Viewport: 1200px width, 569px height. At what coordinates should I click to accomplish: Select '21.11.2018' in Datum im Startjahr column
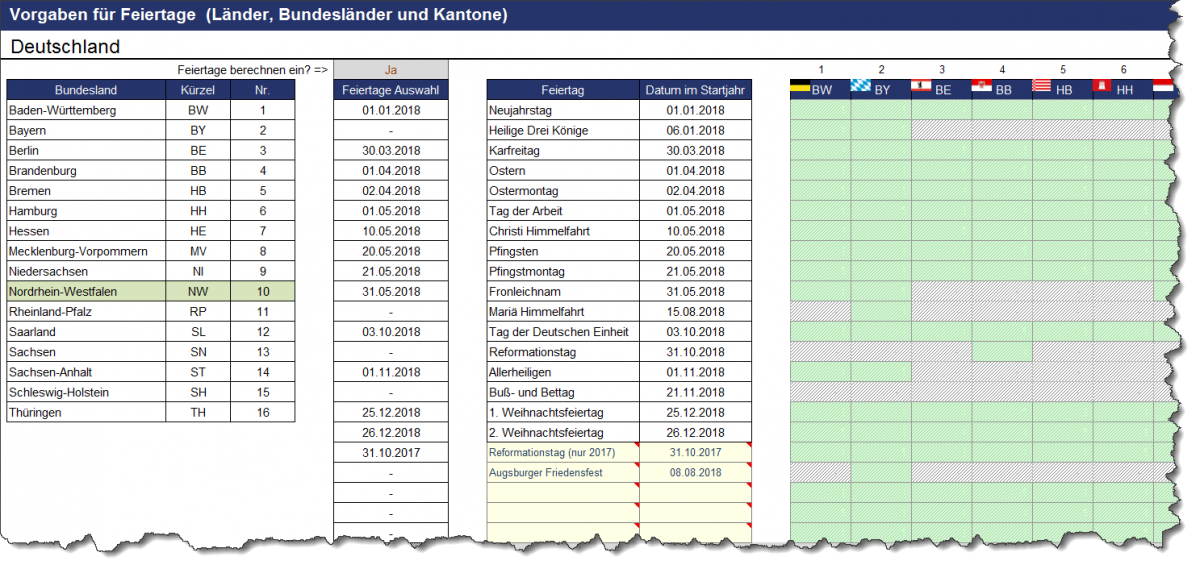pos(695,392)
